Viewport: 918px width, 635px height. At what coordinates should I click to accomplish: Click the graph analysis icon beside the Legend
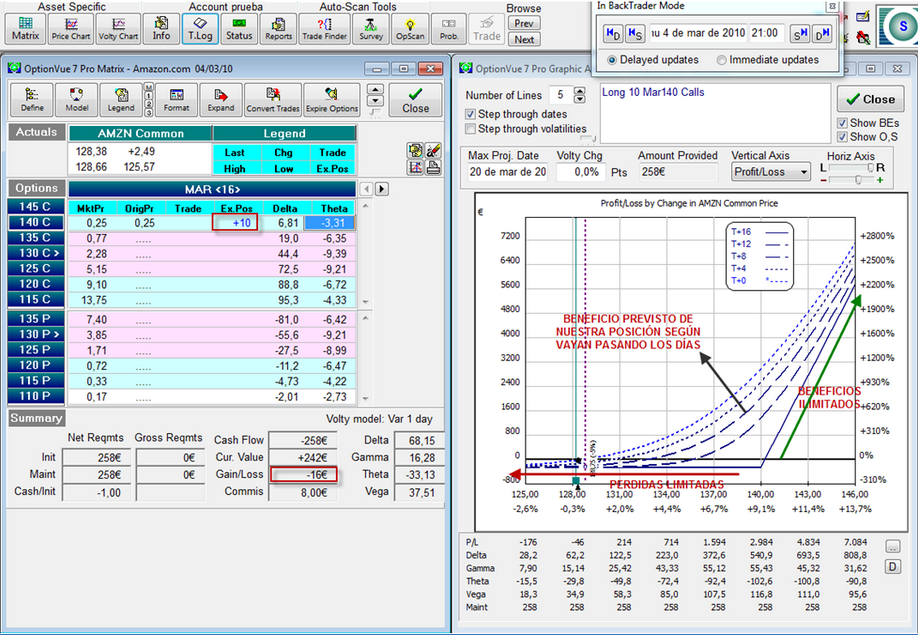416,167
